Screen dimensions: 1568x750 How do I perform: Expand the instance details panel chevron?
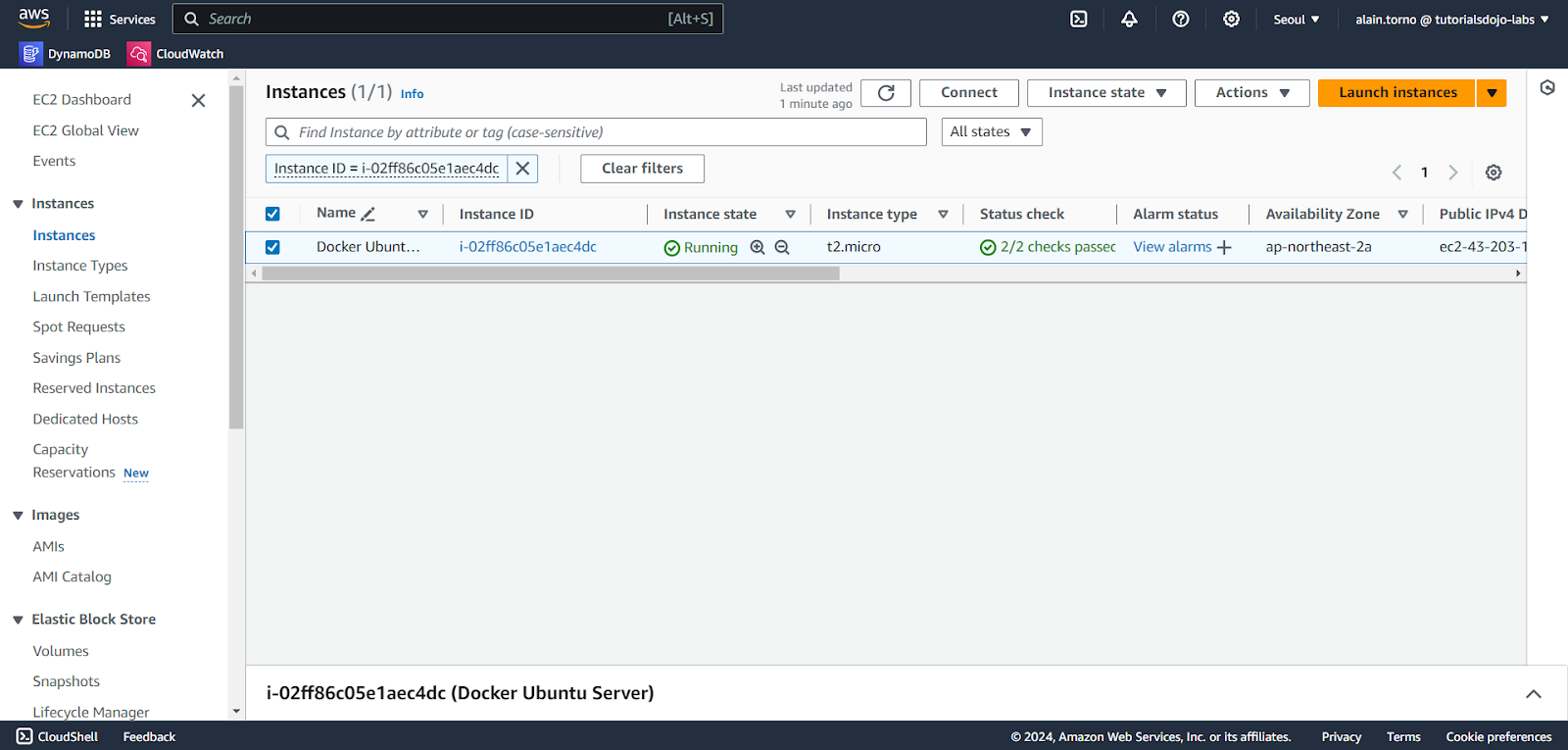pyautogui.click(x=1534, y=694)
